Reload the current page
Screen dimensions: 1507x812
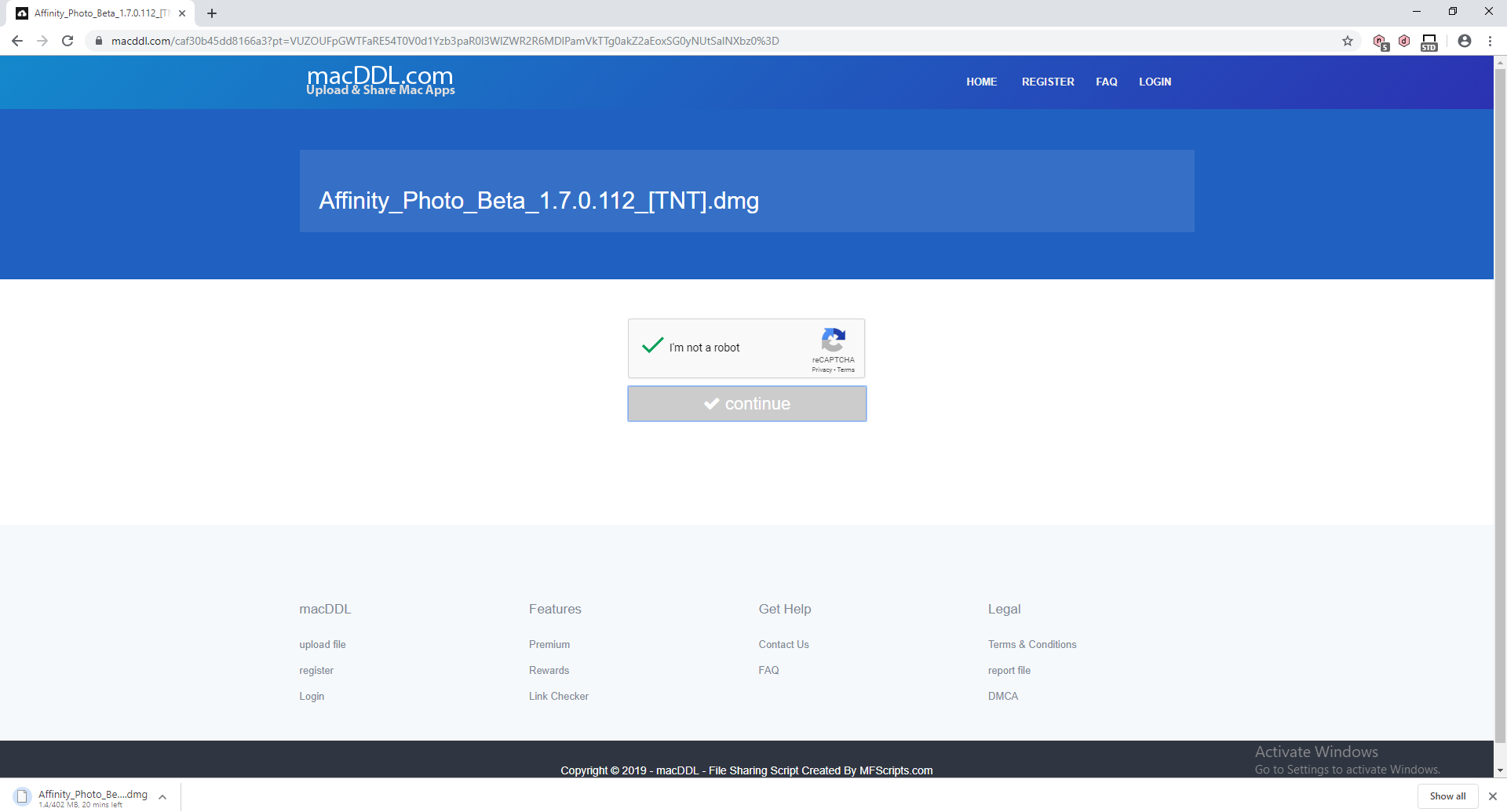(67, 40)
